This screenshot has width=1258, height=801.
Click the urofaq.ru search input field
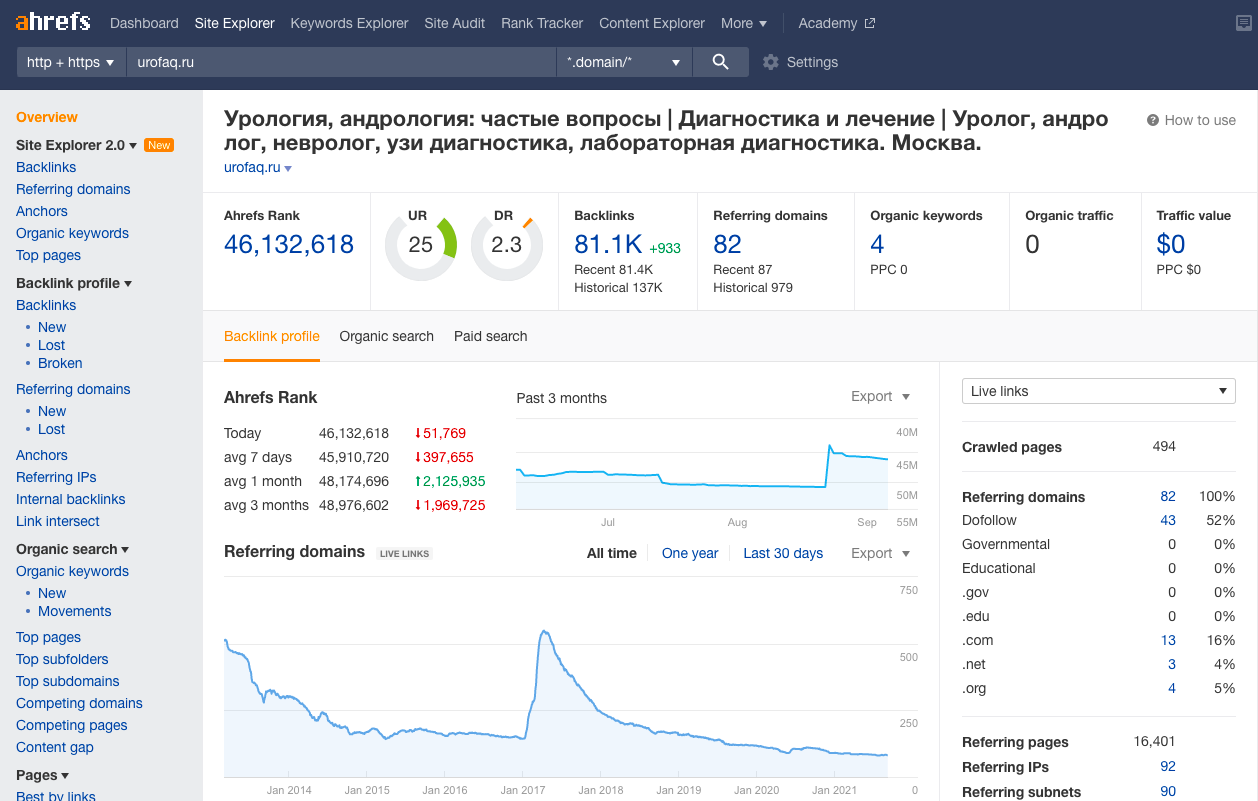341,62
